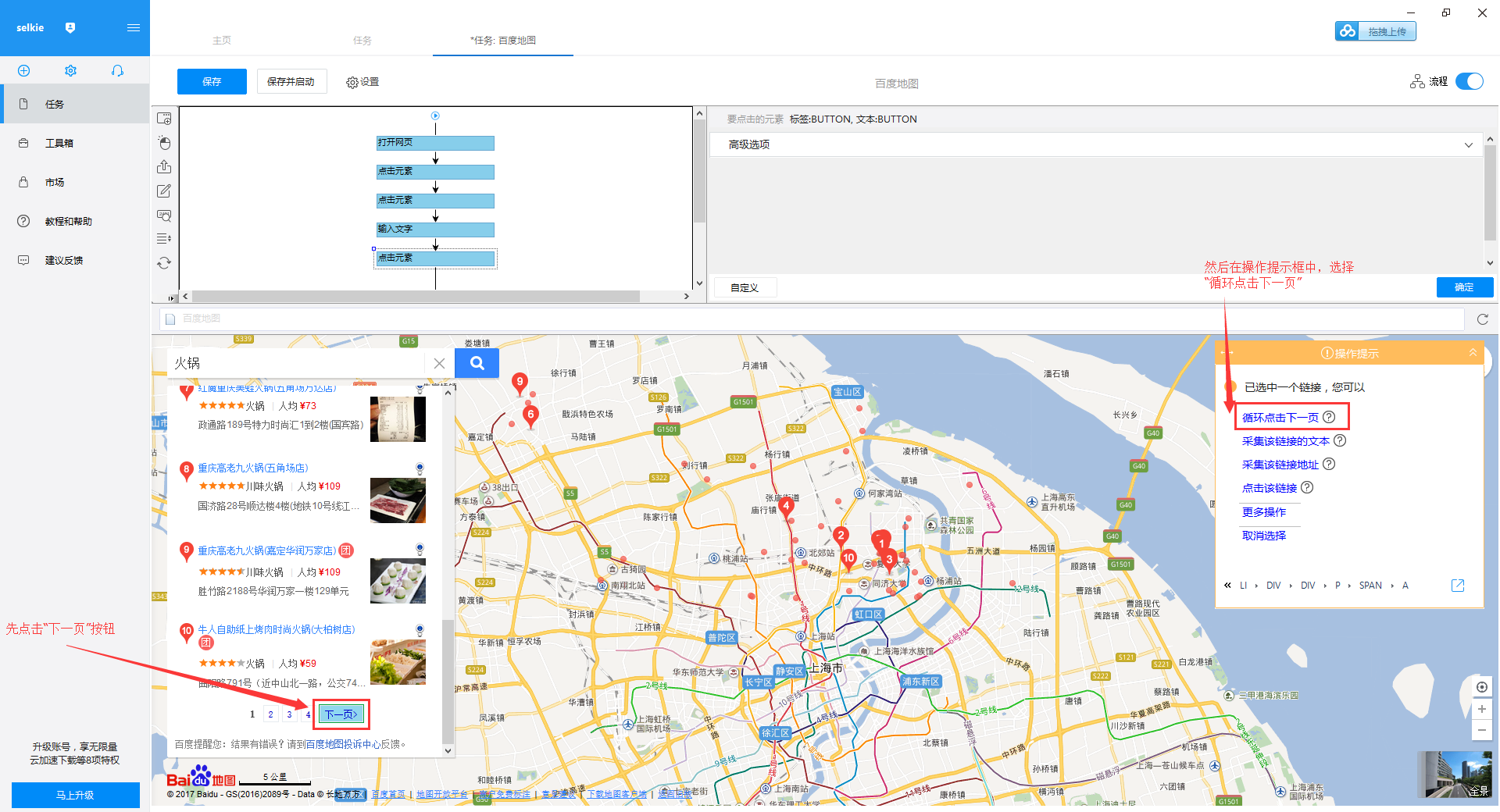Click the 确定 confirm button
Viewport: 1500px width, 812px height.
point(1464,287)
